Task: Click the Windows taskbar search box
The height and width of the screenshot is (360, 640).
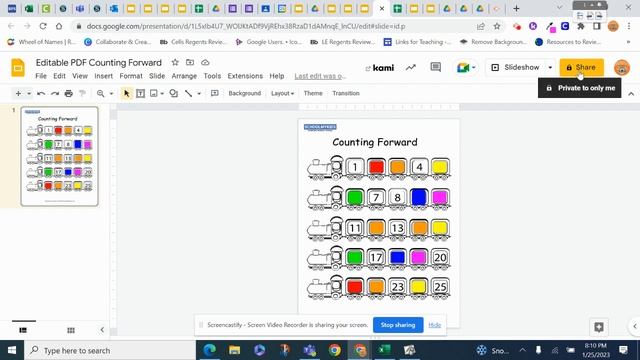Action: tap(110, 350)
